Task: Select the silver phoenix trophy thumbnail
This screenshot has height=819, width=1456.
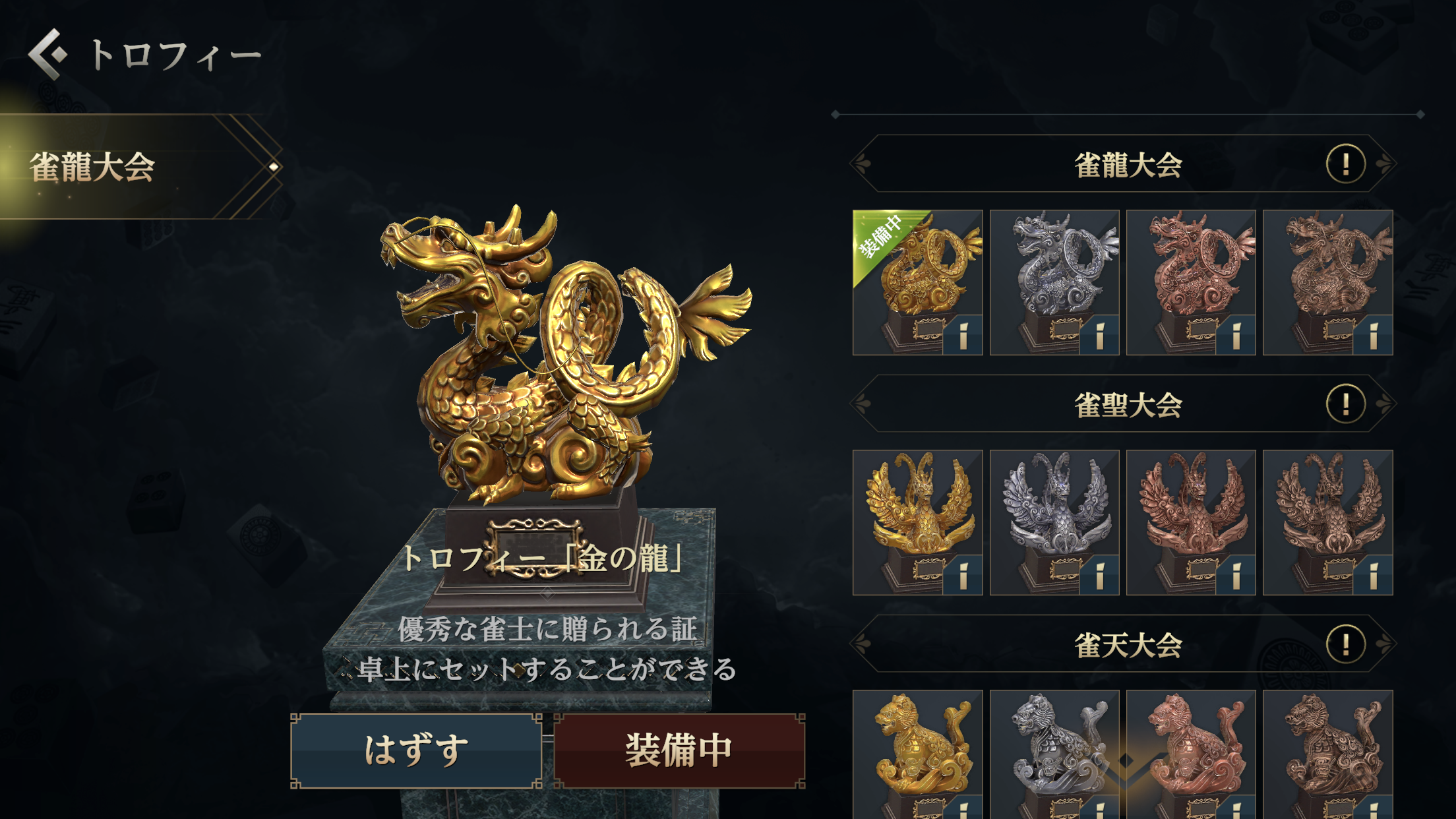Action: [x=1054, y=522]
